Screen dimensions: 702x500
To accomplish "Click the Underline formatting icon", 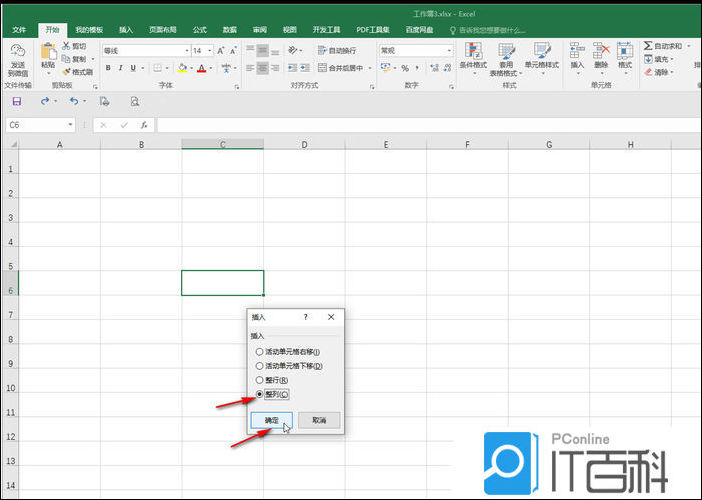I will 134,68.
